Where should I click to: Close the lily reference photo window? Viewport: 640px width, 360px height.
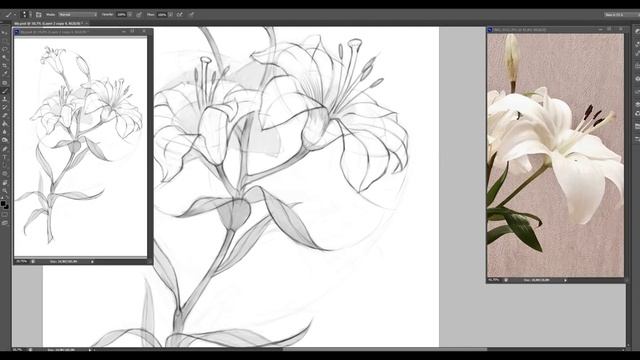[x=621, y=29]
